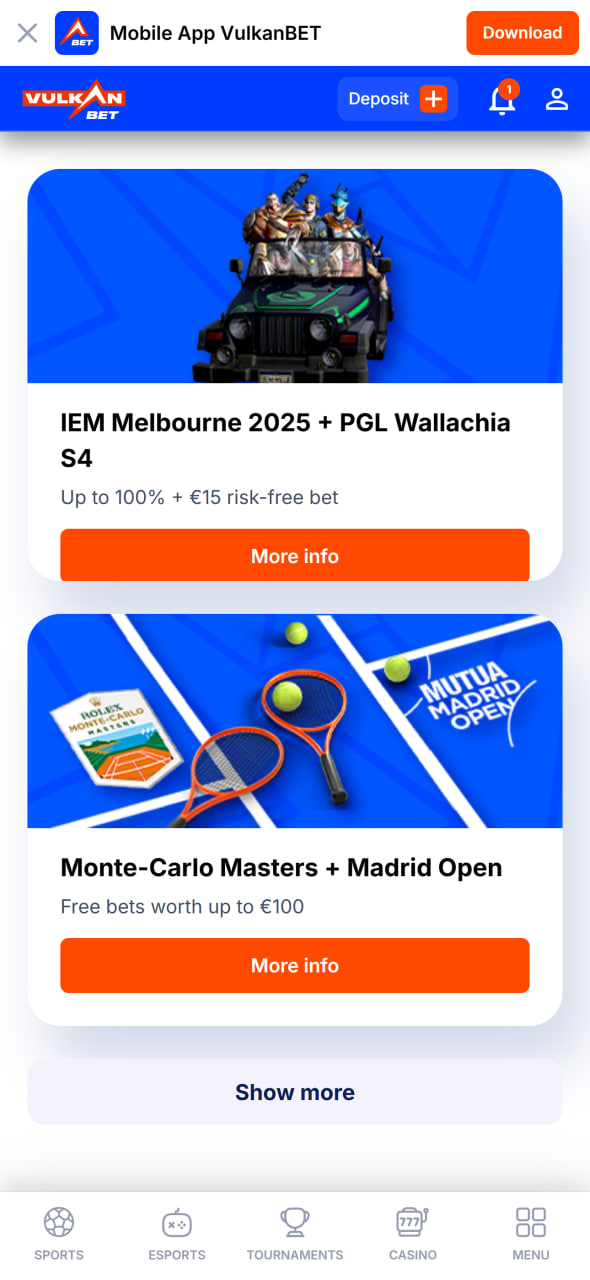Viewport: 590px width, 1280px height.
Task: Open the Monte-Carlo Masters tennis banner image
Action: (295, 721)
